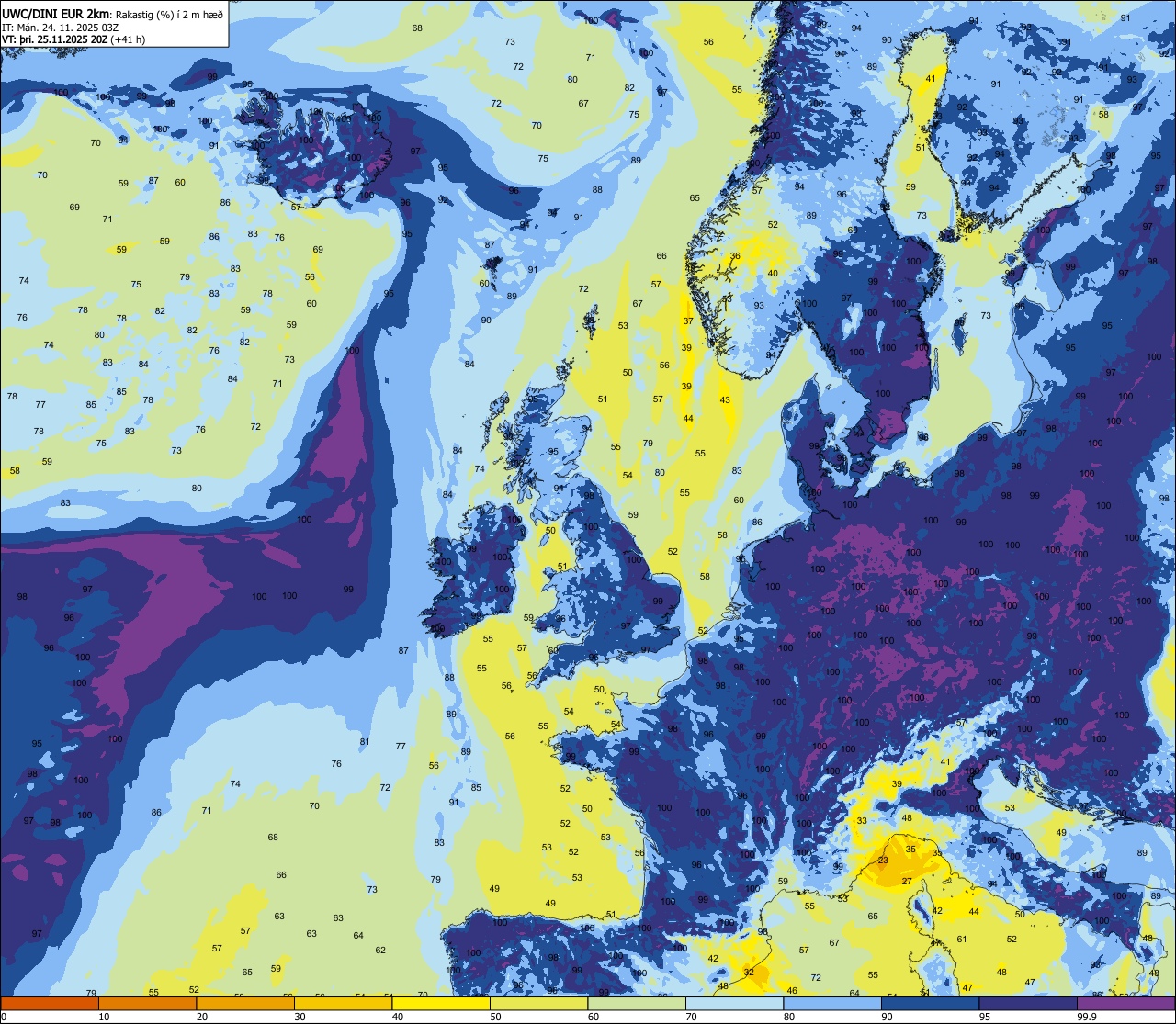Click the dark orange 0–10 legend swatch

pos(50,1003)
